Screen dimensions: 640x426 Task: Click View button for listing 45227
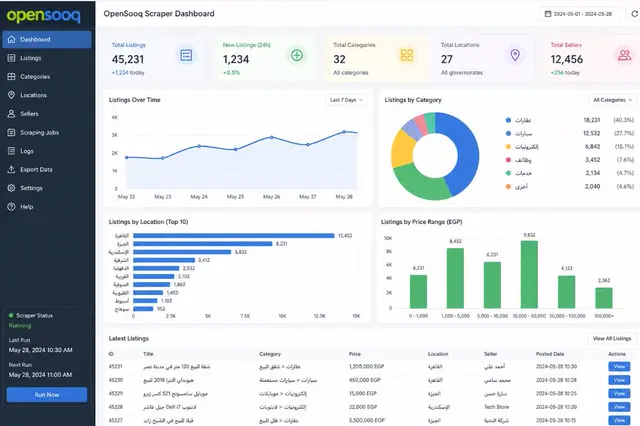coord(619,420)
